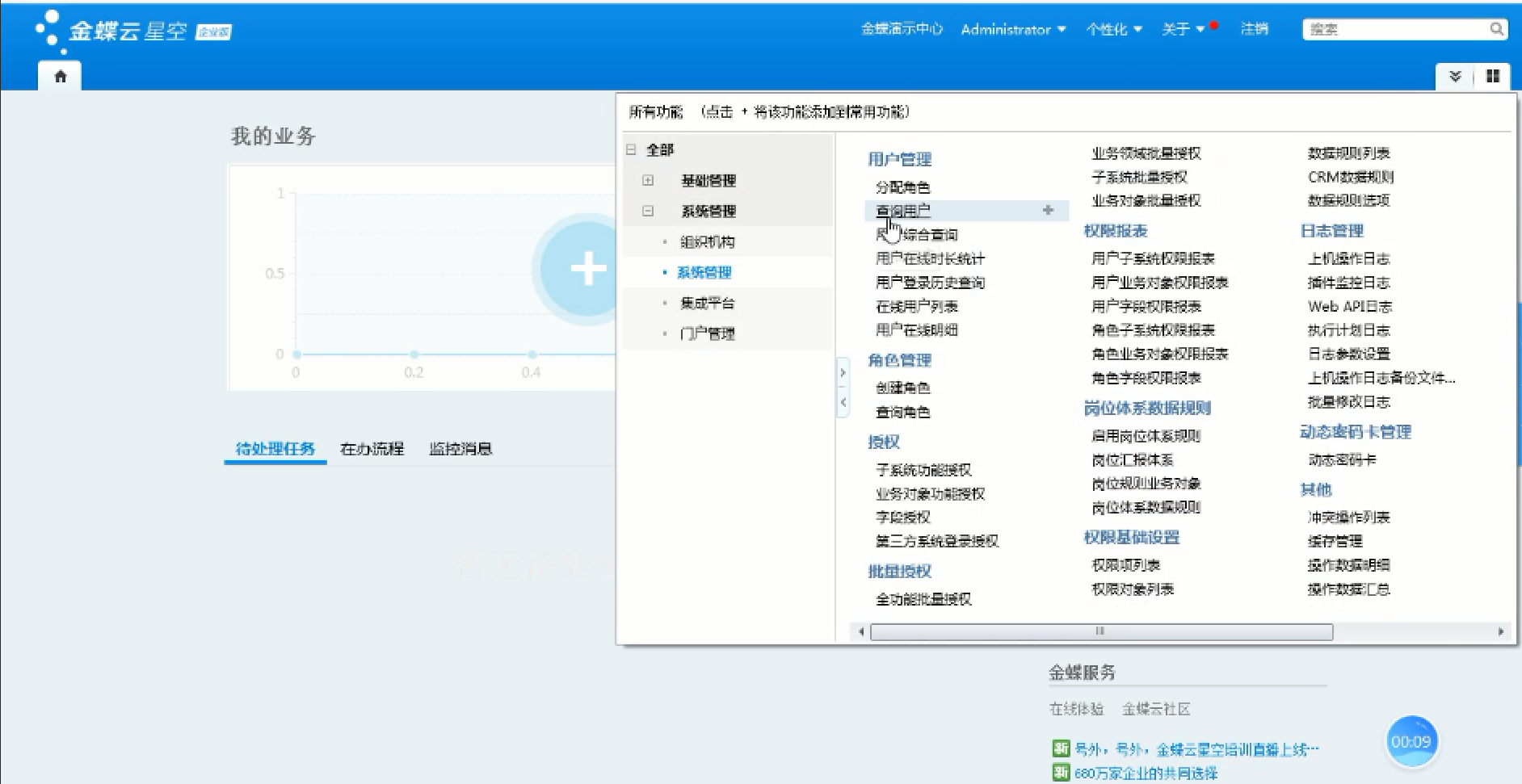Add 查询用户 to favorites with plus icon
The height and width of the screenshot is (784, 1522).
pyautogui.click(x=1048, y=210)
